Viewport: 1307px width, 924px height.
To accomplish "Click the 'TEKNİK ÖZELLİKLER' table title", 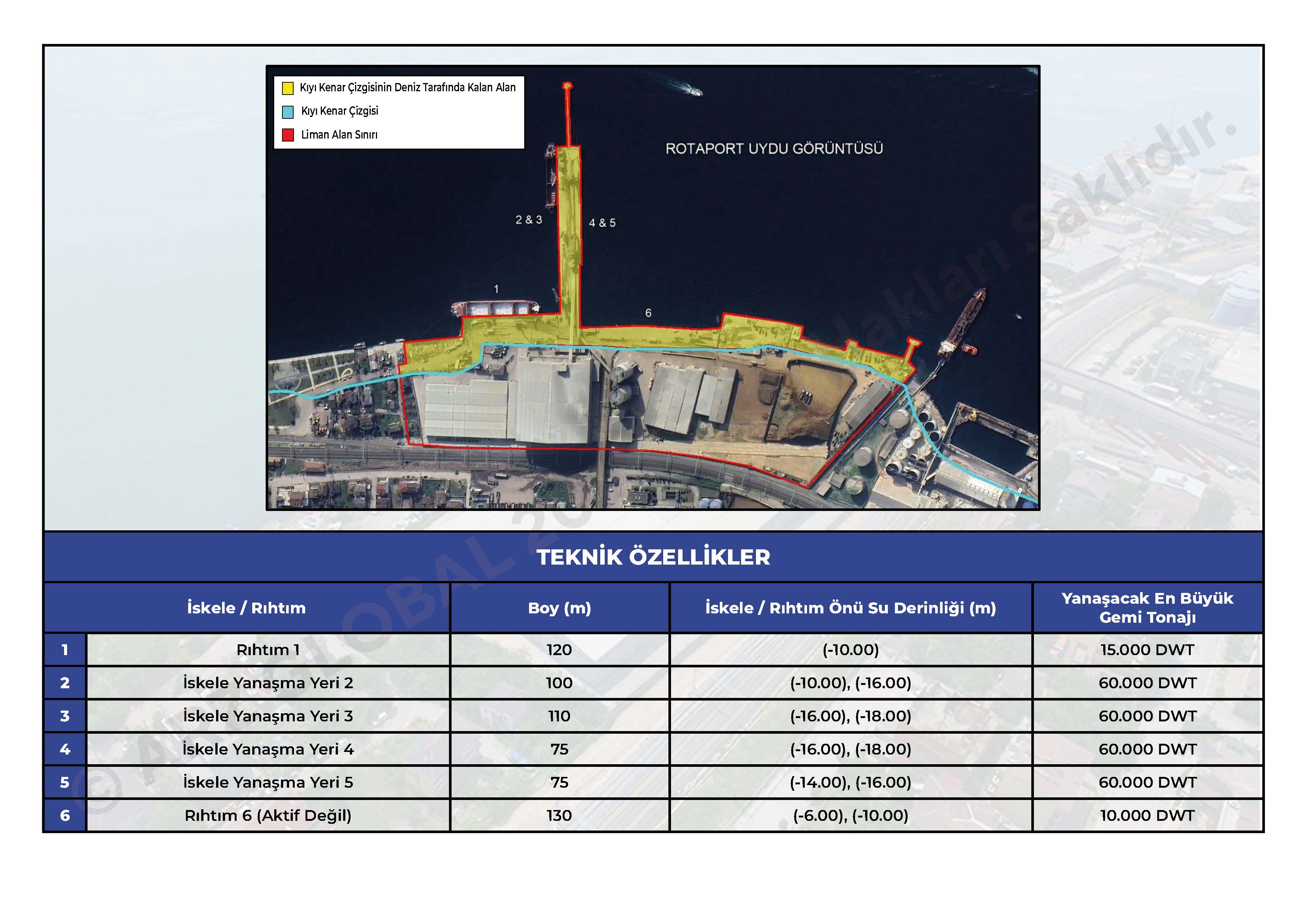I will (653, 557).
